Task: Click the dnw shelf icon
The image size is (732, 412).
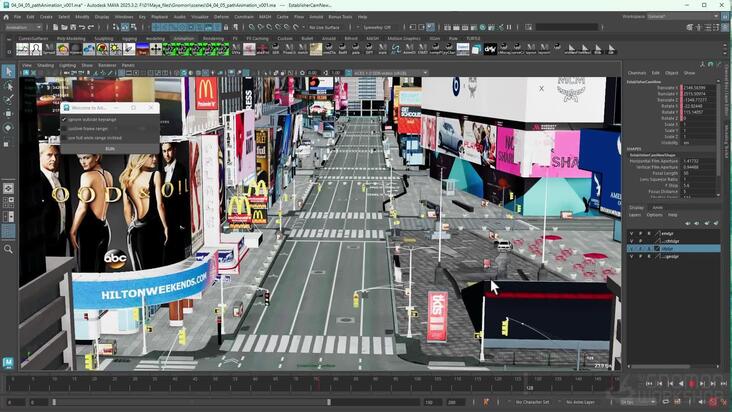Action: (490, 49)
